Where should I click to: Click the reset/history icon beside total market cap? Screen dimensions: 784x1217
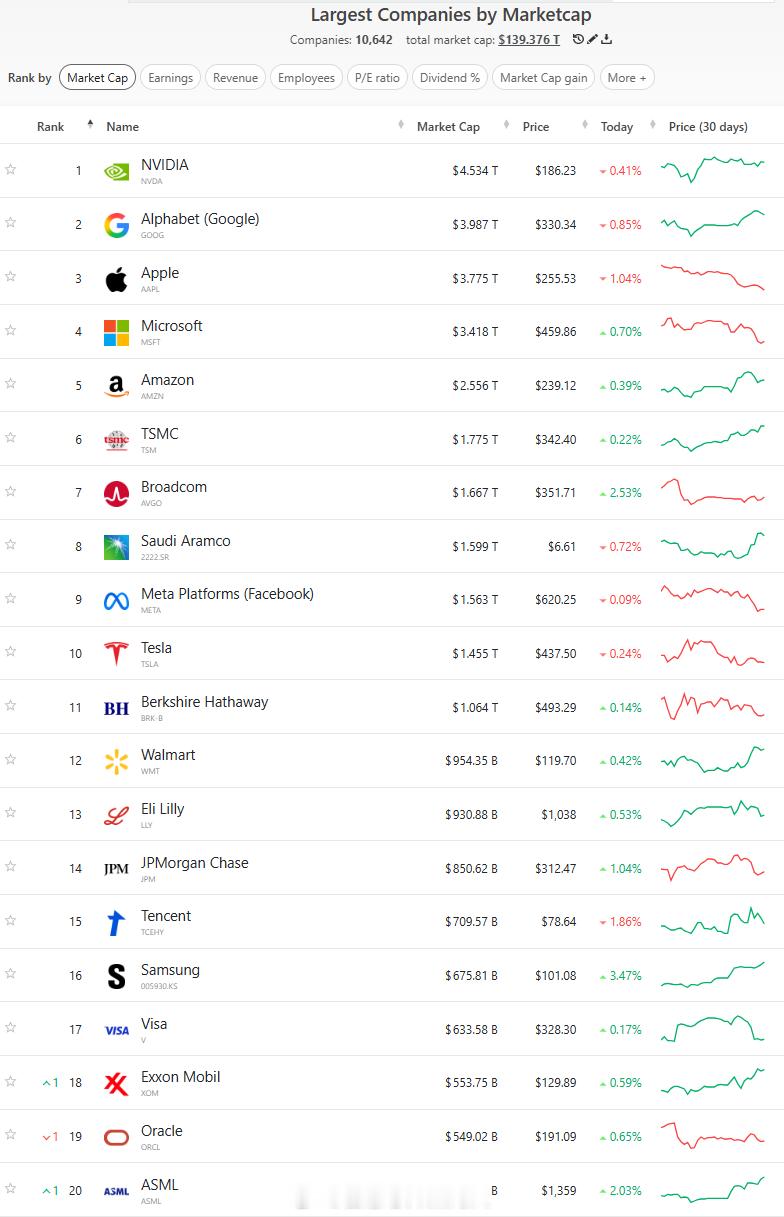point(578,39)
